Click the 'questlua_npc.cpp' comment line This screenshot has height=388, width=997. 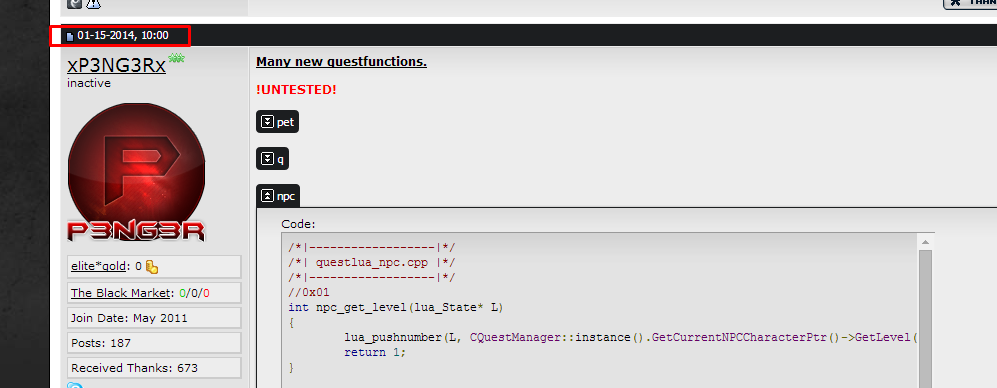point(372,262)
